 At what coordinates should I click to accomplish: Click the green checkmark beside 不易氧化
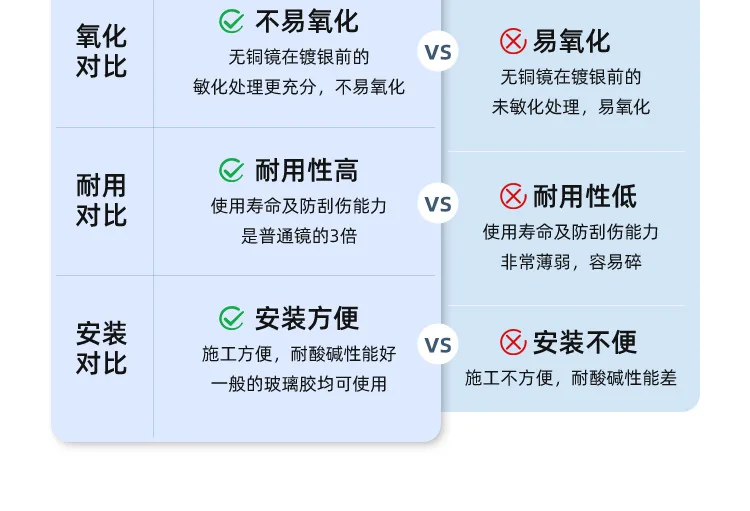click(x=232, y=22)
